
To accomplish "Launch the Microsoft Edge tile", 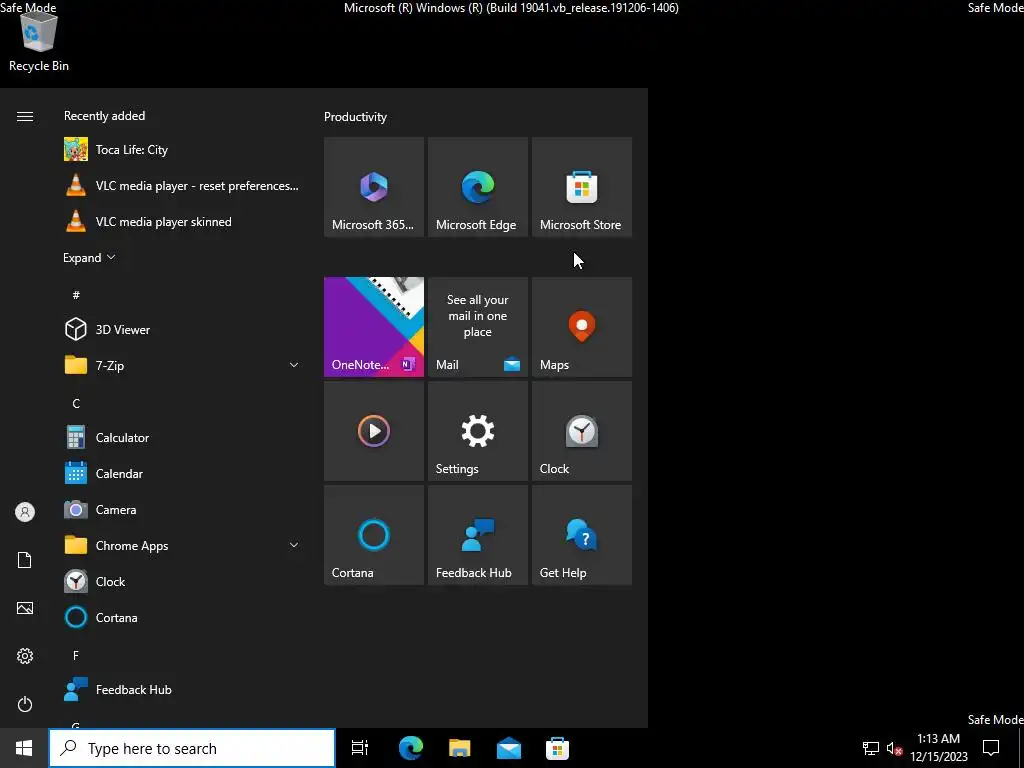I will tap(477, 187).
